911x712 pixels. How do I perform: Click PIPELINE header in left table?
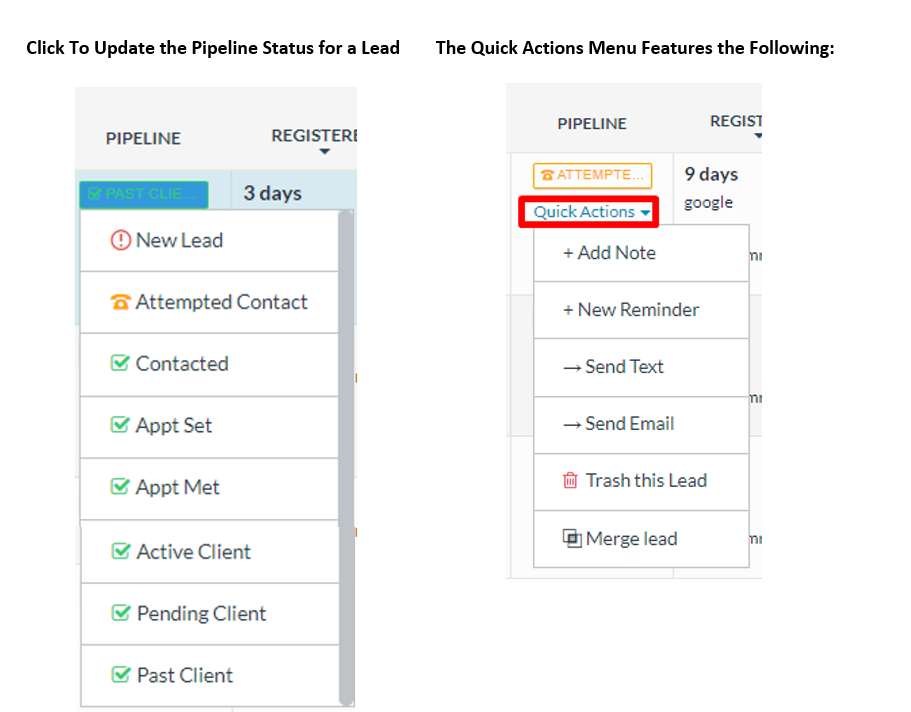tap(143, 138)
